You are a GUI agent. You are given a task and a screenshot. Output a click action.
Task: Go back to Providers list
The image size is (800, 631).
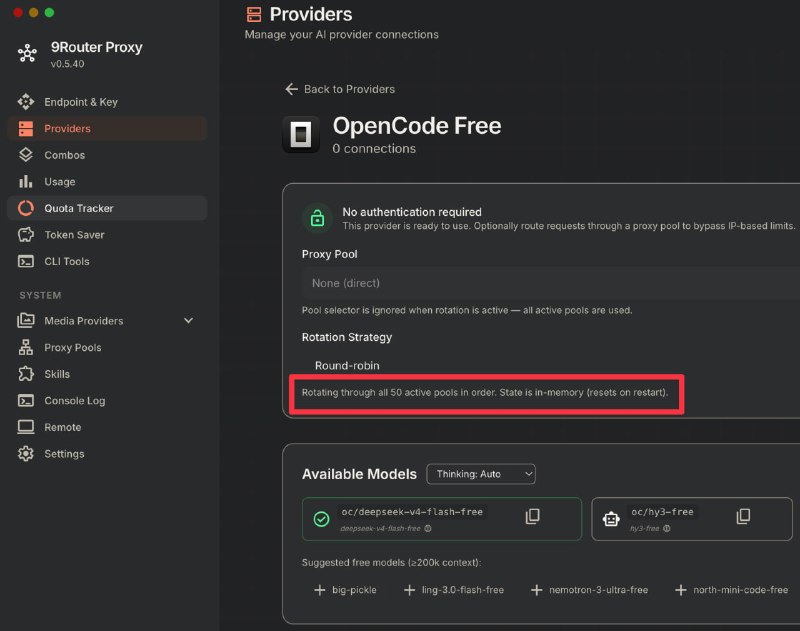[x=340, y=89]
